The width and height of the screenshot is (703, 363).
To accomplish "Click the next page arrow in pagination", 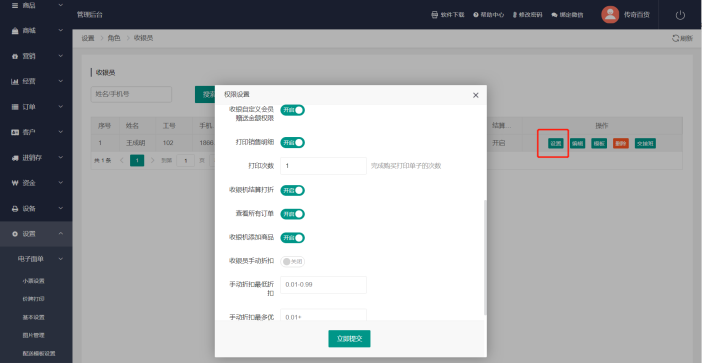I will pyautogui.click(x=152, y=160).
